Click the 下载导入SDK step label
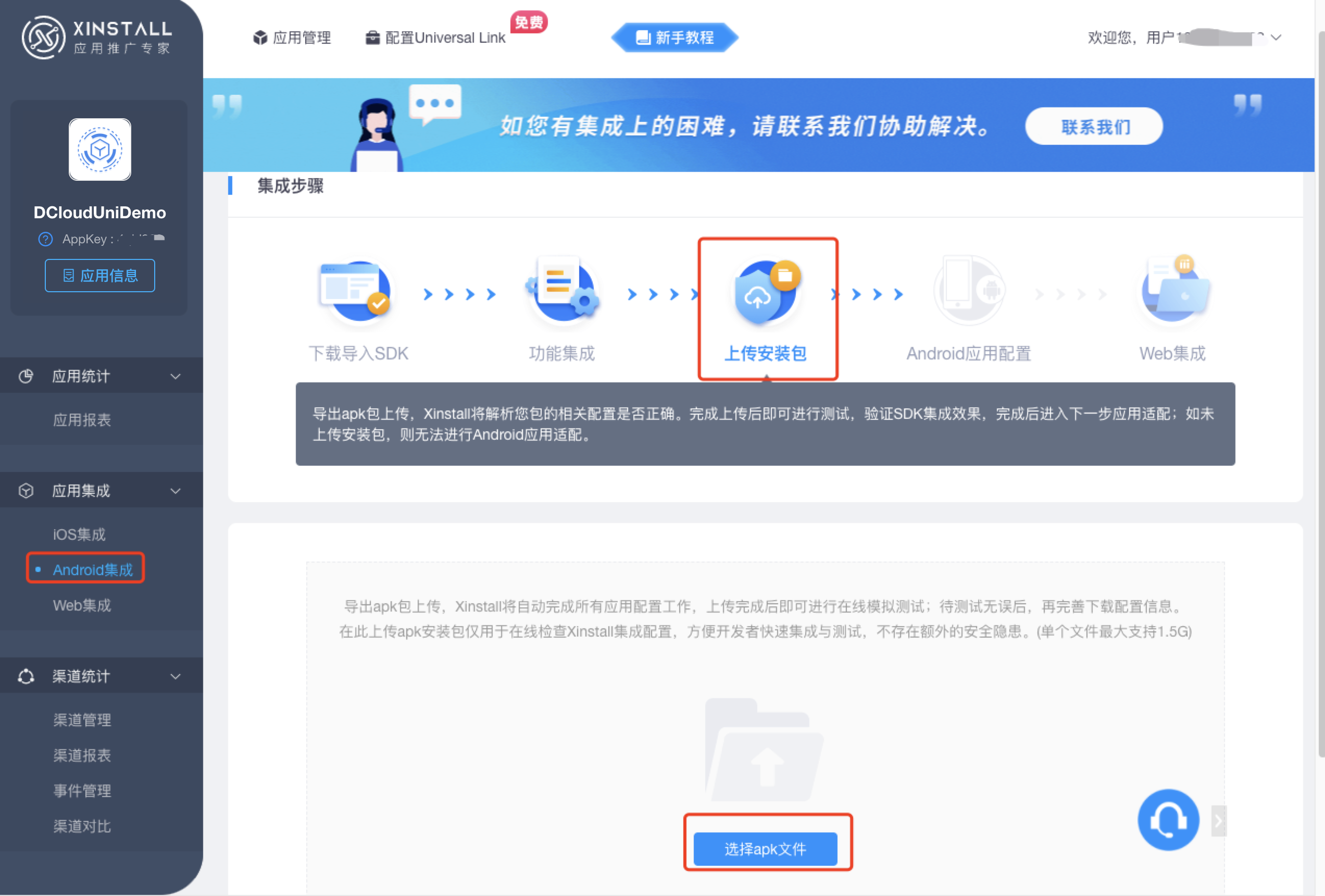 [x=359, y=354]
